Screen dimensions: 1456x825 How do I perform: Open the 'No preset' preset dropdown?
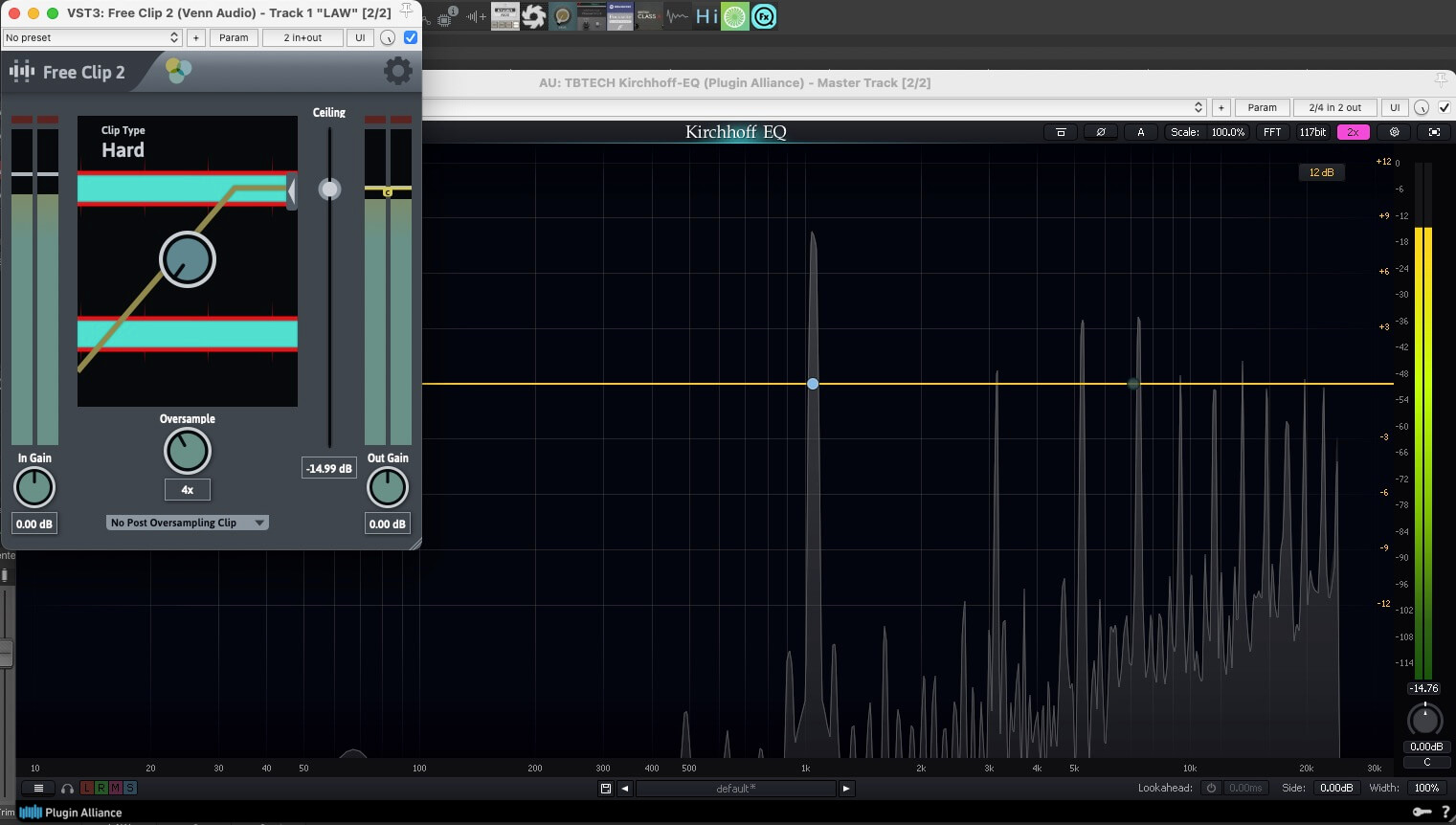pyautogui.click(x=92, y=37)
